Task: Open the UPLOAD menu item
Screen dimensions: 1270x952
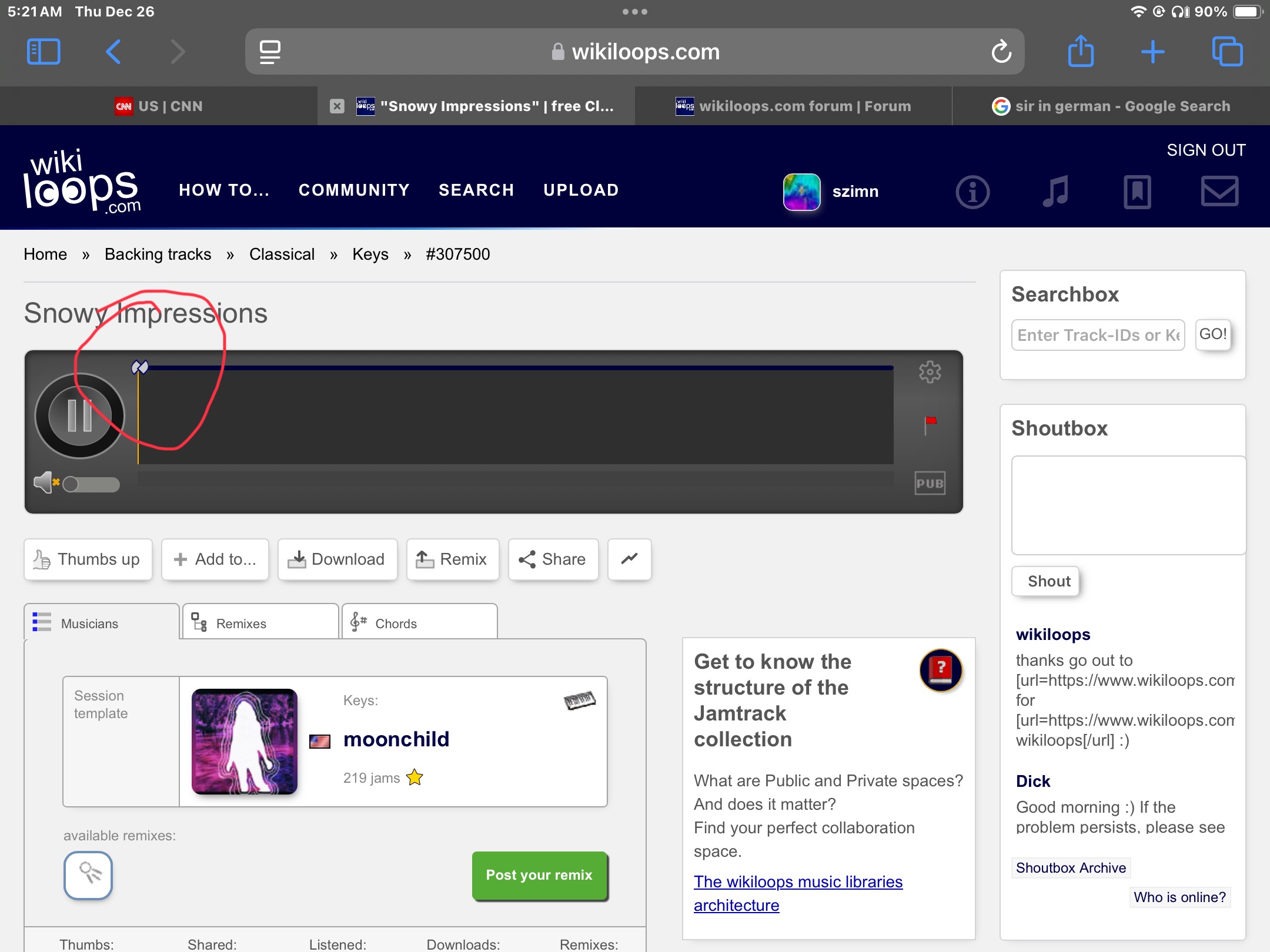Action: click(x=581, y=190)
